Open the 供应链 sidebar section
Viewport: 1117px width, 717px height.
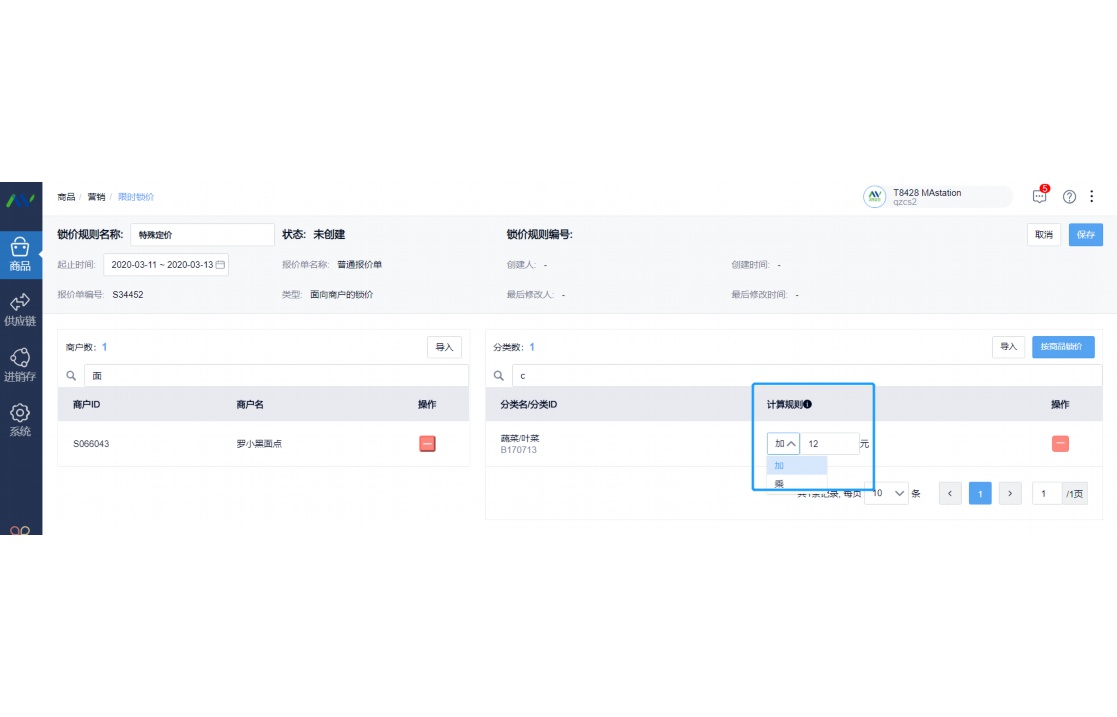point(20,309)
